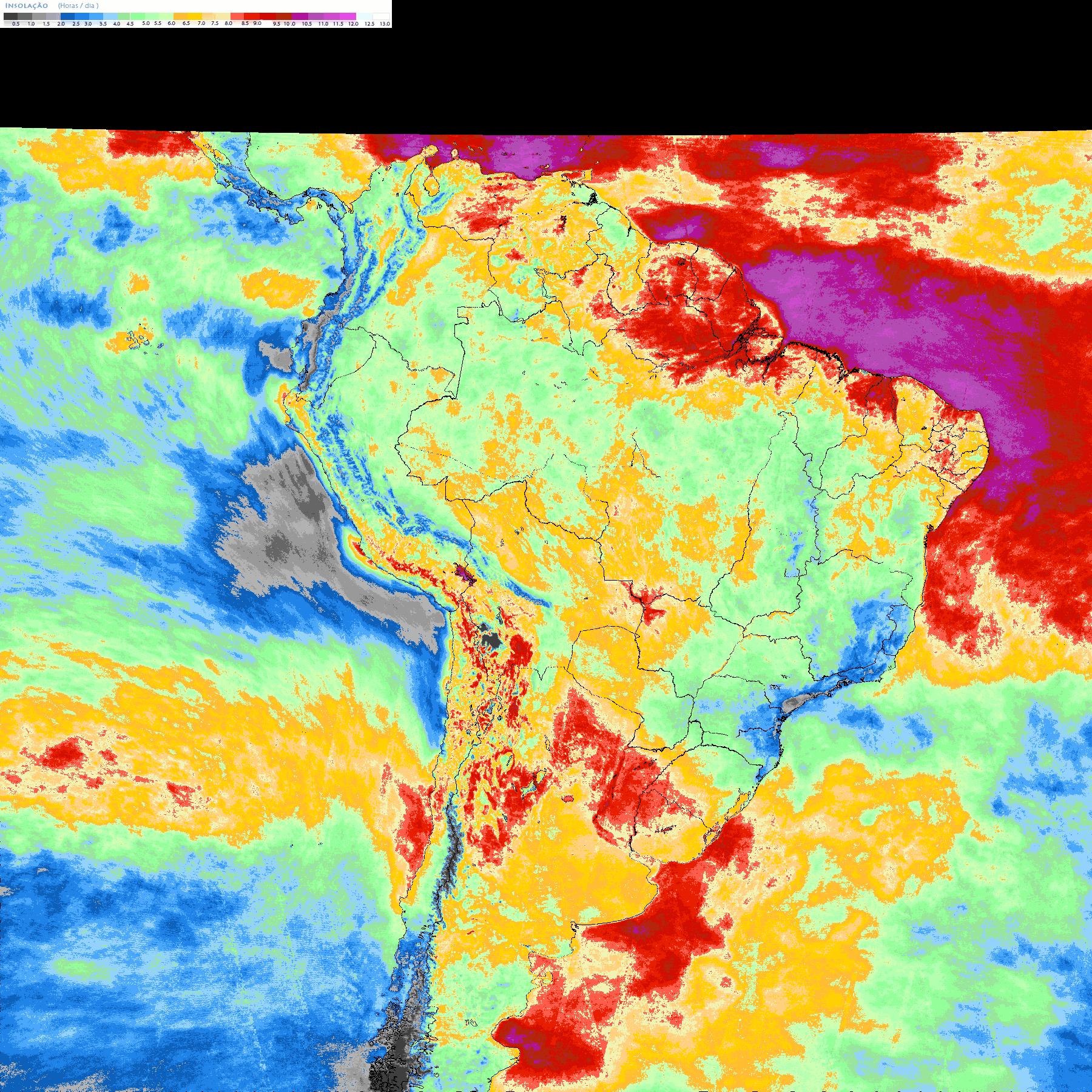Click the '(Horas / dia)' units label
The height and width of the screenshot is (1092, 1092).
coord(78,5)
